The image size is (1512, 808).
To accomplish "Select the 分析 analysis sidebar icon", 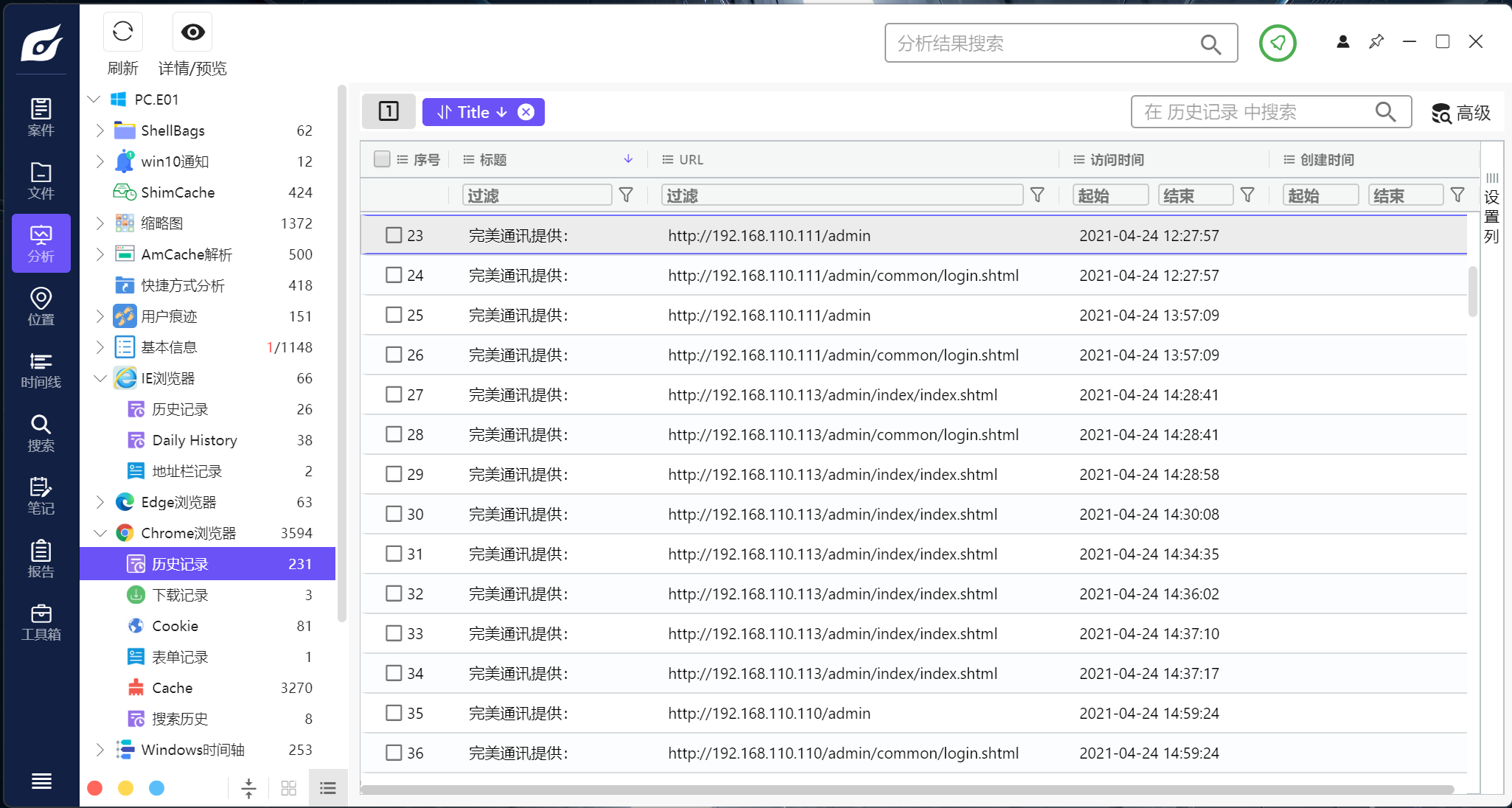I will click(41, 243).
